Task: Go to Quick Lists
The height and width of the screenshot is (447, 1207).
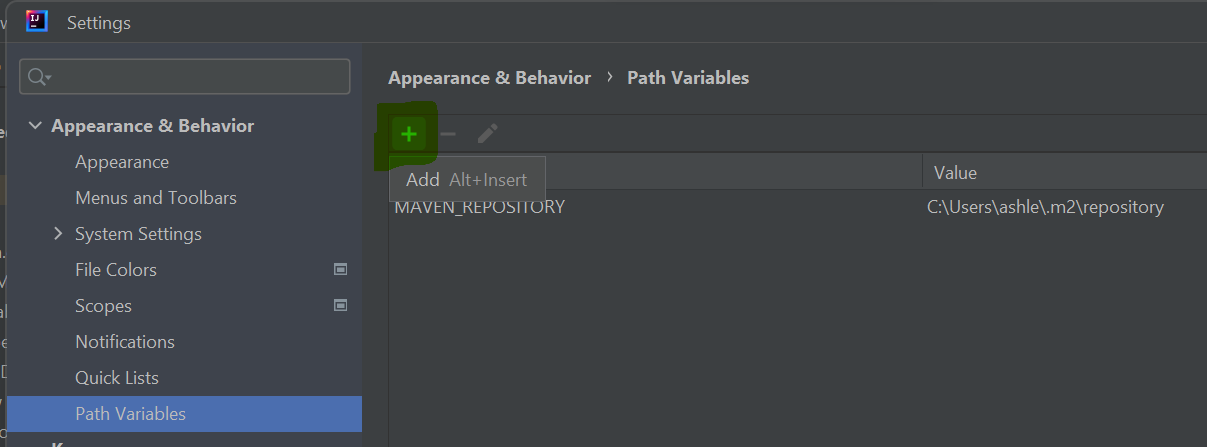Action: pyautogui.click(x=117, y=378)
